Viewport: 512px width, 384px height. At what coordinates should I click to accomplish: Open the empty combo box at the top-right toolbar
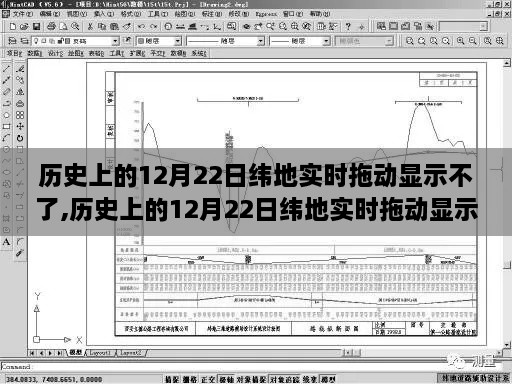point(464,26)
